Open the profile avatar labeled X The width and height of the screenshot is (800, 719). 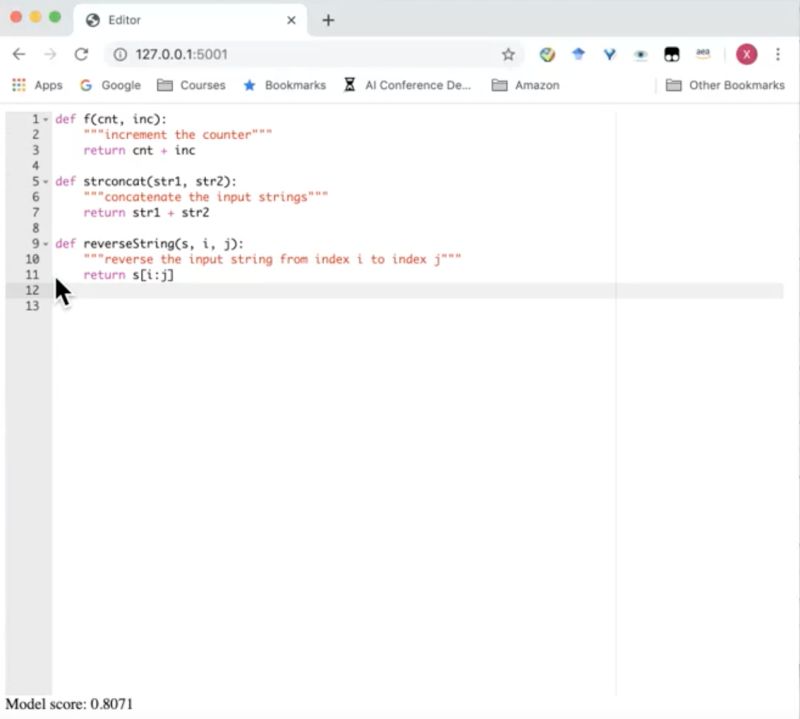click(746, 55)
